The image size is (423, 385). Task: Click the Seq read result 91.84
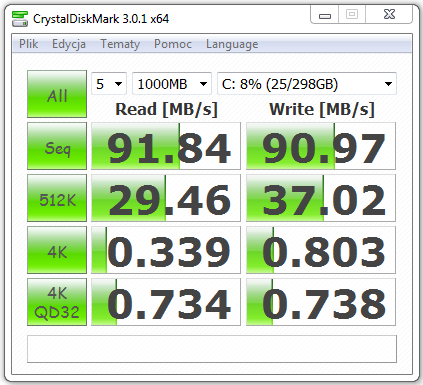click(x=166, y=146)
